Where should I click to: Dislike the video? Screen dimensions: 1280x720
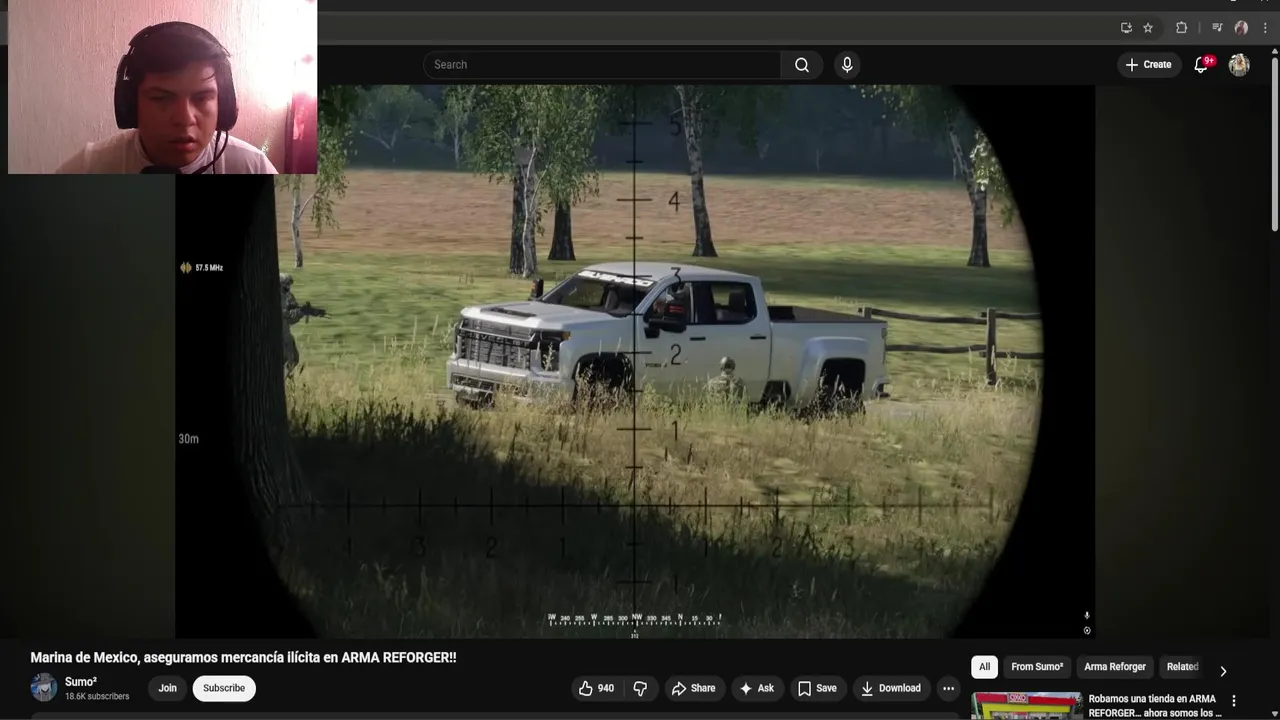[640, 688]
